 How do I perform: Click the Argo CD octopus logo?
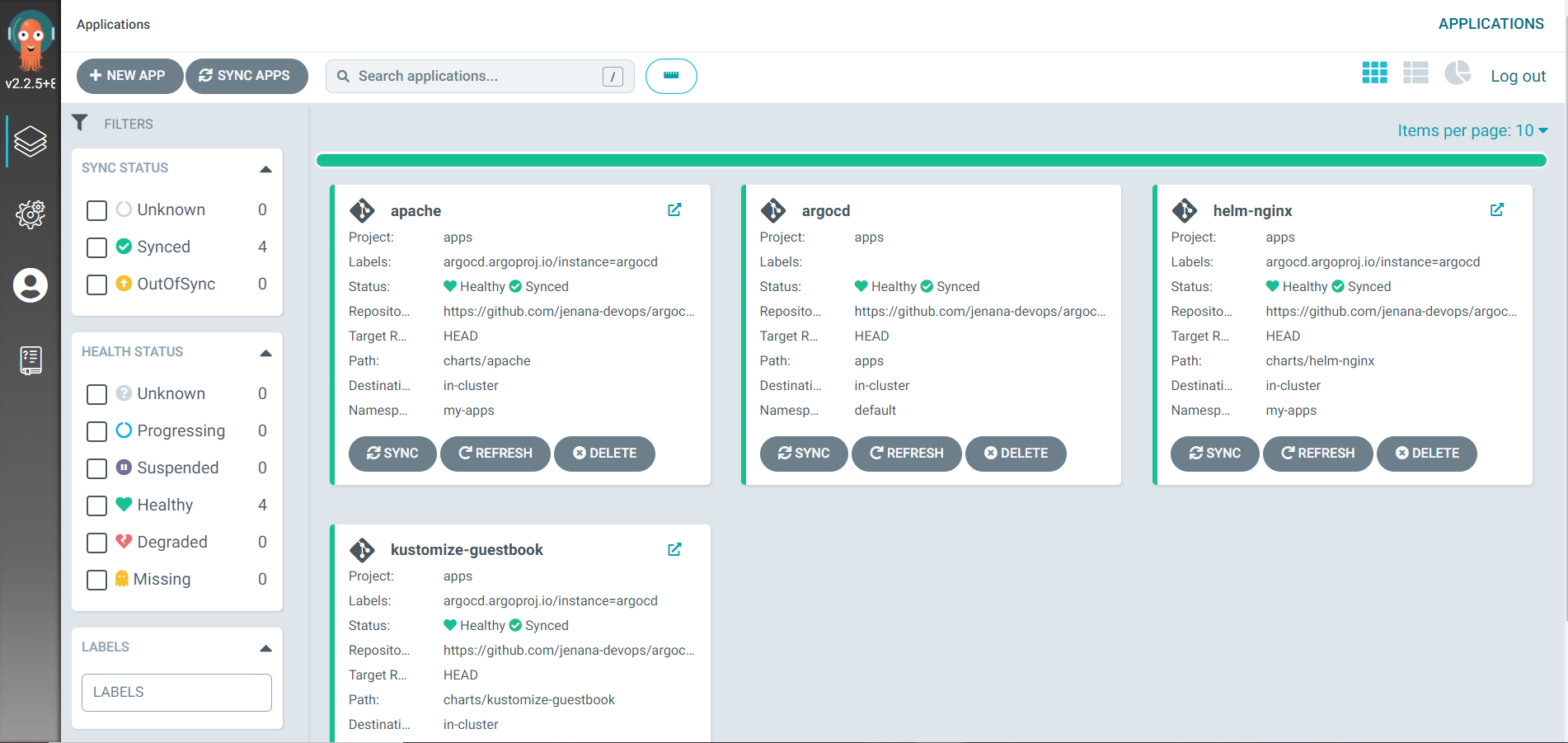[x=31, y=39]
